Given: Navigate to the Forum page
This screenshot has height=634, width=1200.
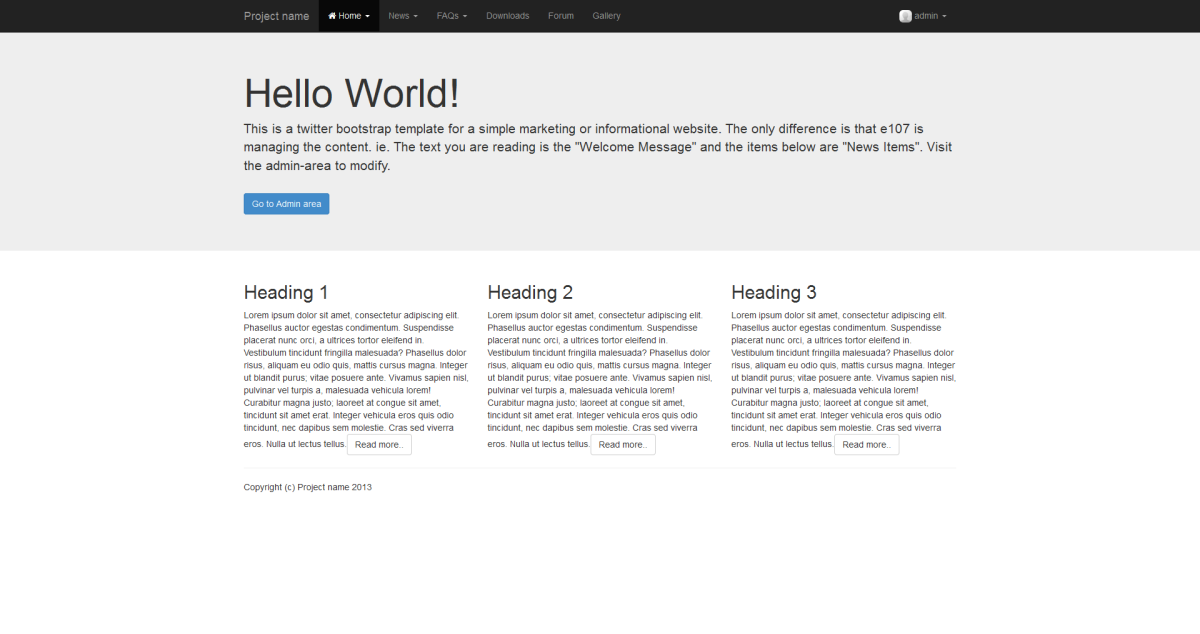Looking at the screenshot, I should [561, 15].
